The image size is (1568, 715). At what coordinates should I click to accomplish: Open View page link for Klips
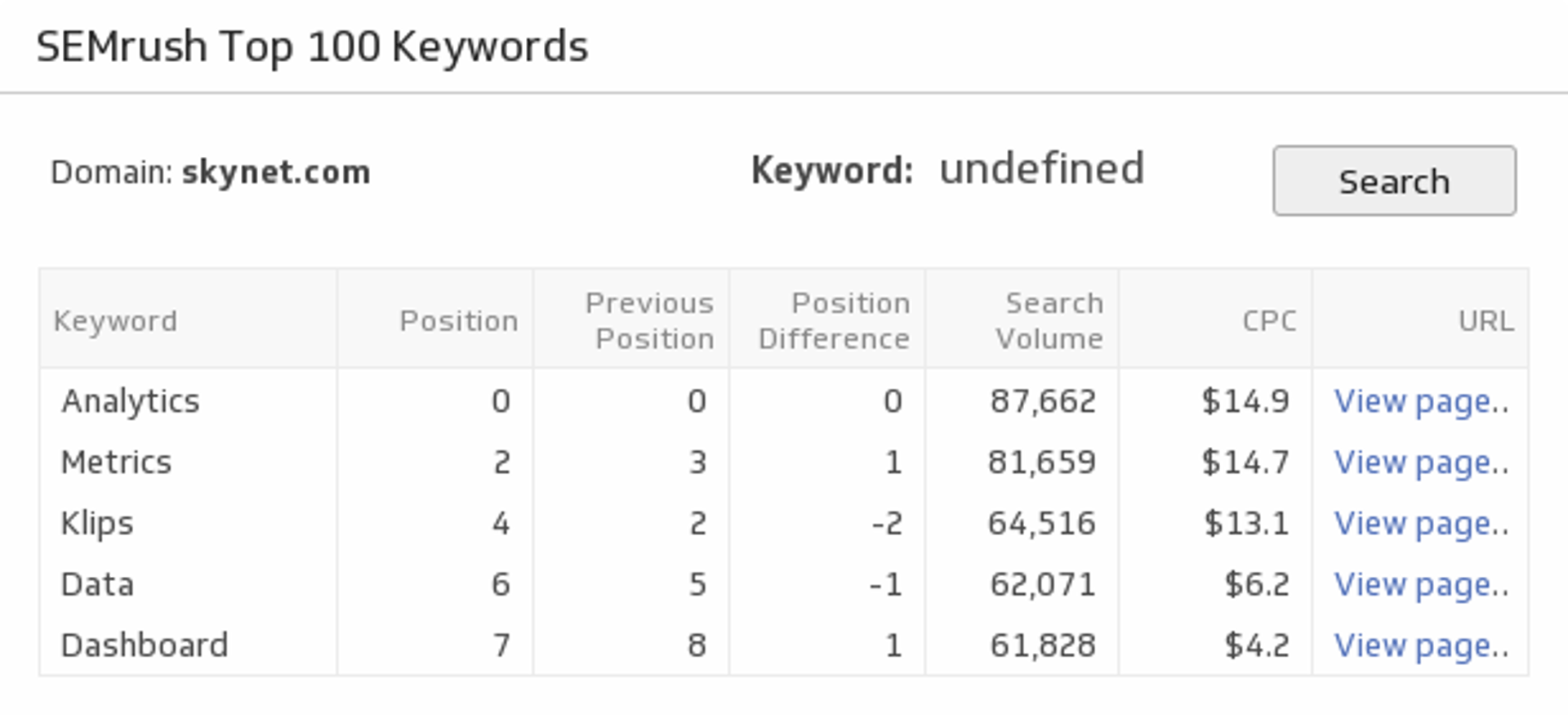(1420, 524)
